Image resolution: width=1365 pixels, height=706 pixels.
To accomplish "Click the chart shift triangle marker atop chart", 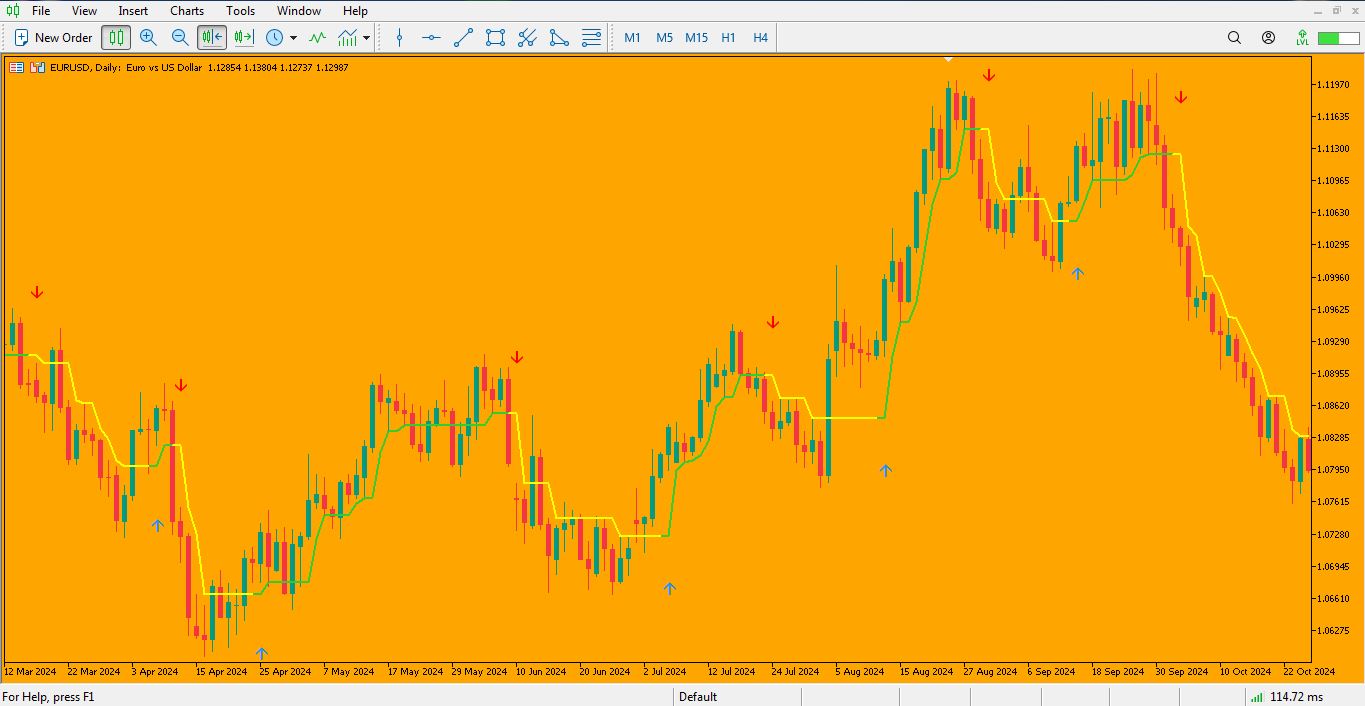I will click(949, 59).
